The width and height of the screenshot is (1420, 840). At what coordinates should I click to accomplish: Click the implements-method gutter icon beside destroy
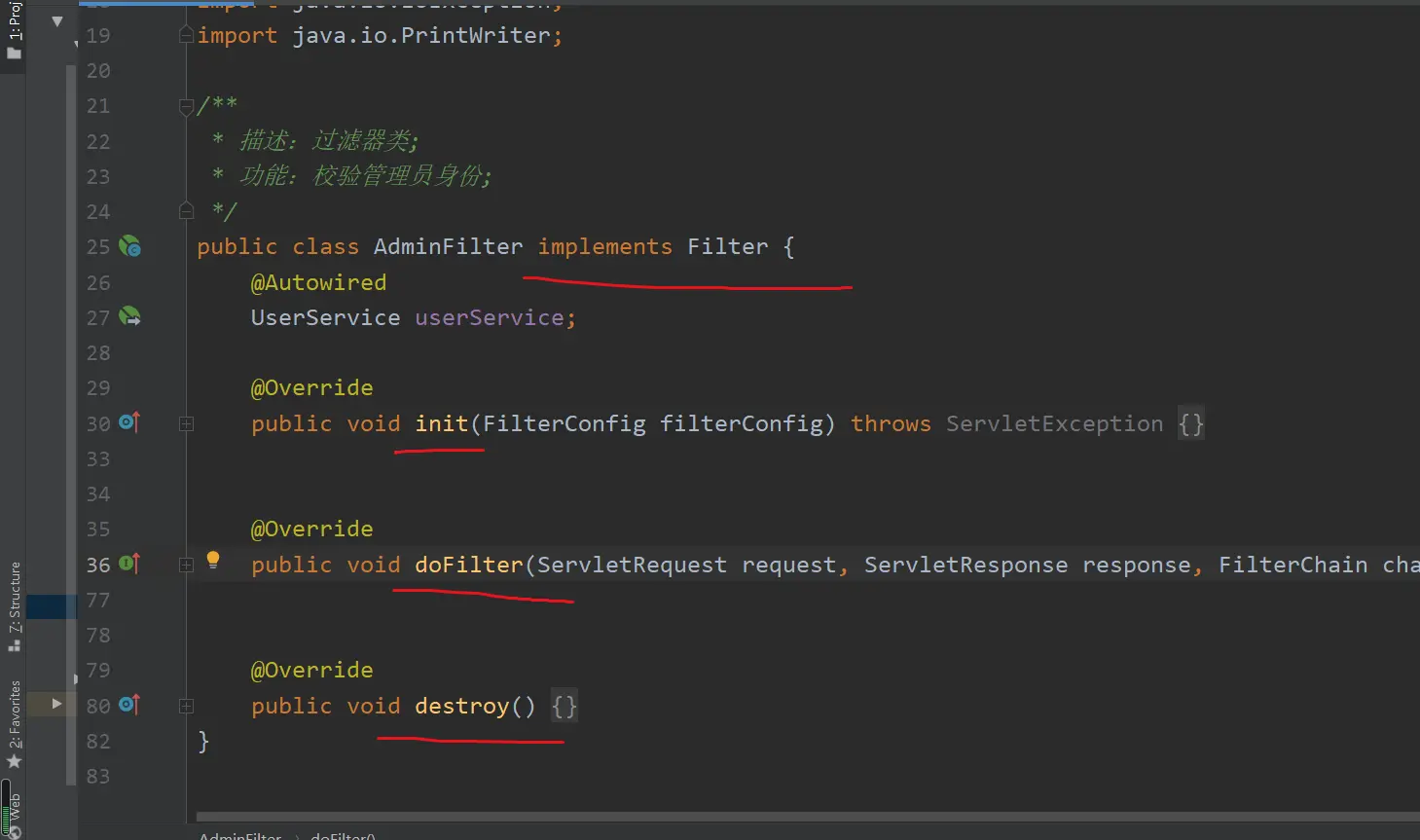point(129,705)
